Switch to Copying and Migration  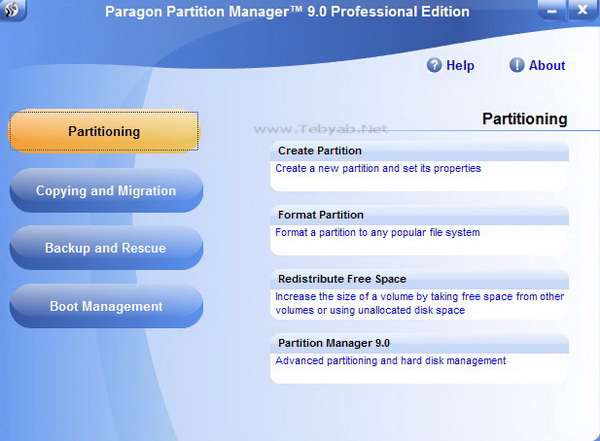pyautogui.click(x=106, y=190)
